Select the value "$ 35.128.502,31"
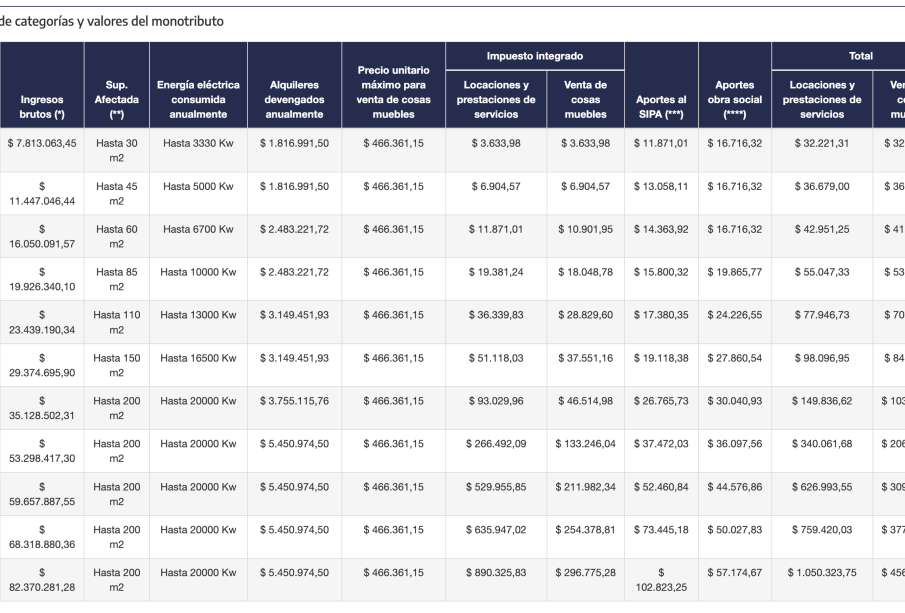 [x=42, y=408]
